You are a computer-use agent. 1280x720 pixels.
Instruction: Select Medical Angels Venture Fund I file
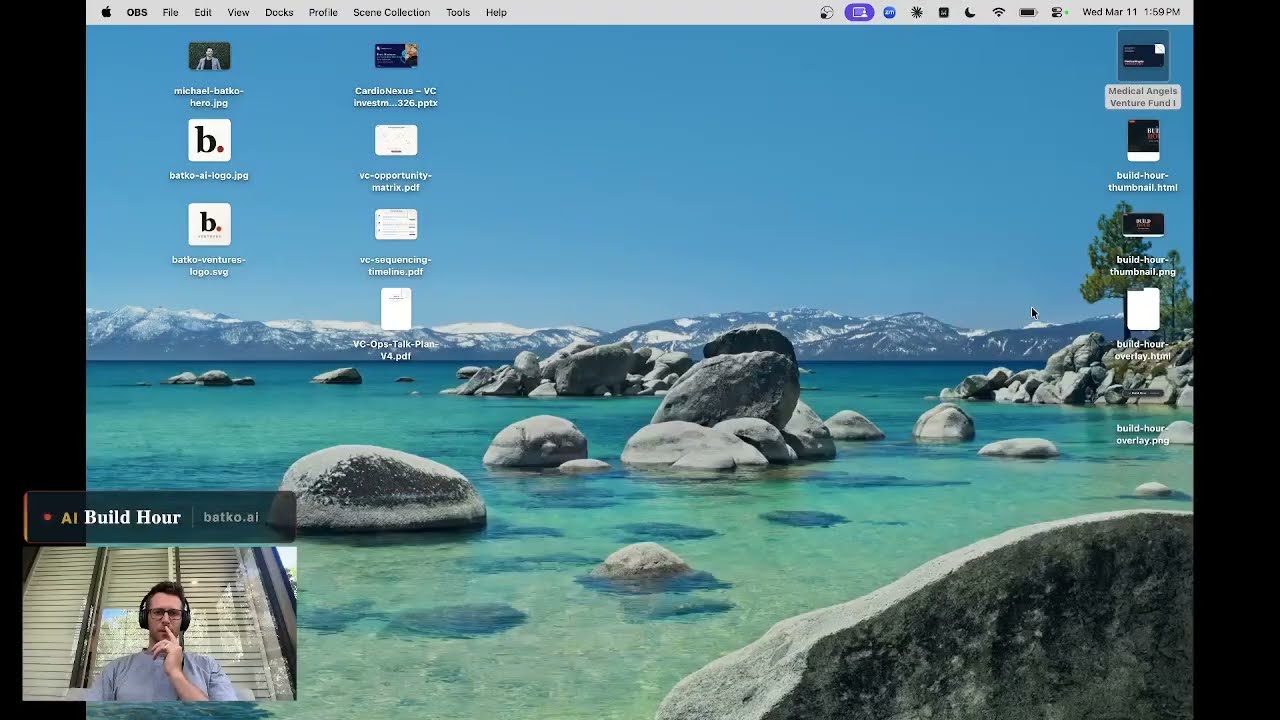pos(1143,56)
